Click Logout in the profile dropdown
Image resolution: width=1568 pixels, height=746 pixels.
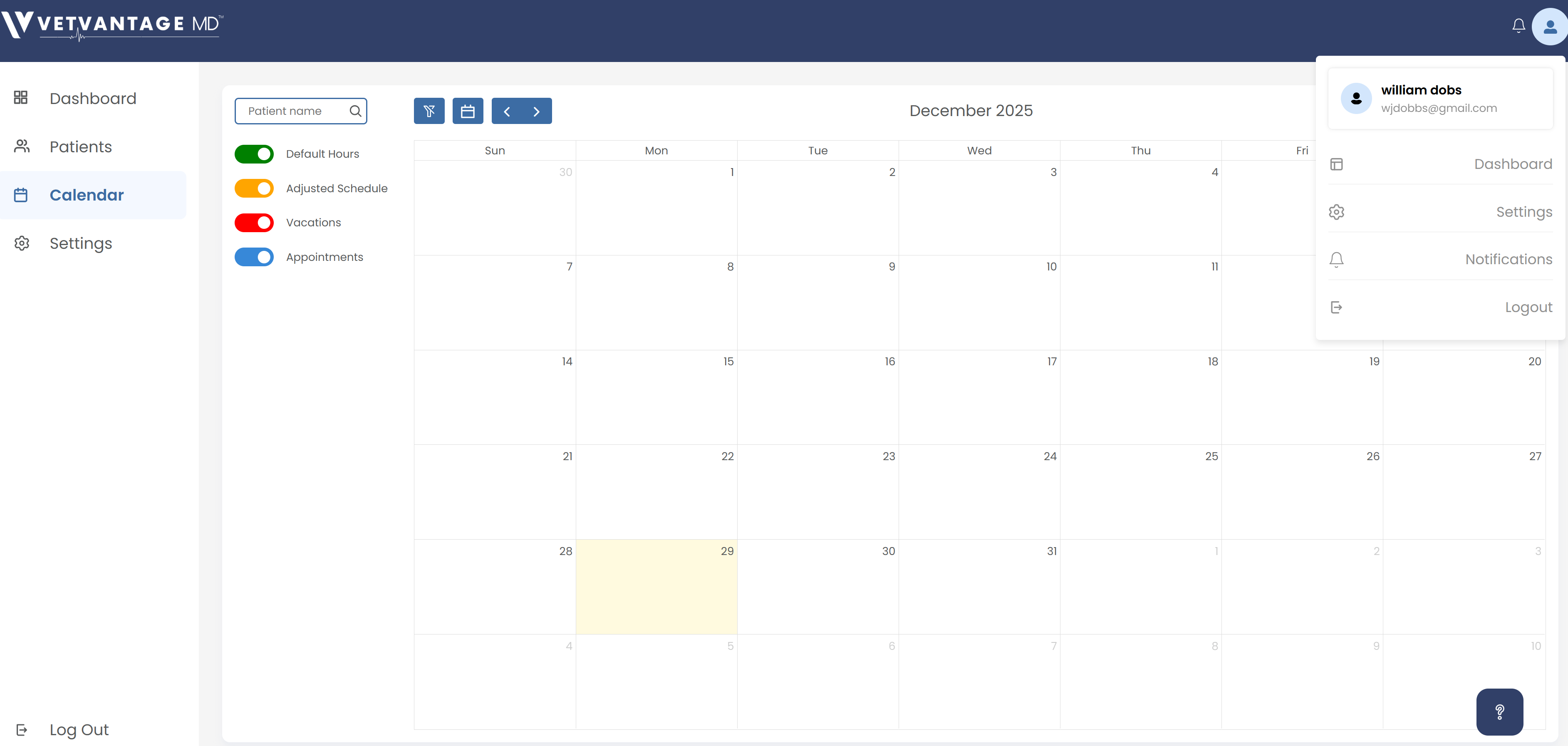click(1529, 307)
